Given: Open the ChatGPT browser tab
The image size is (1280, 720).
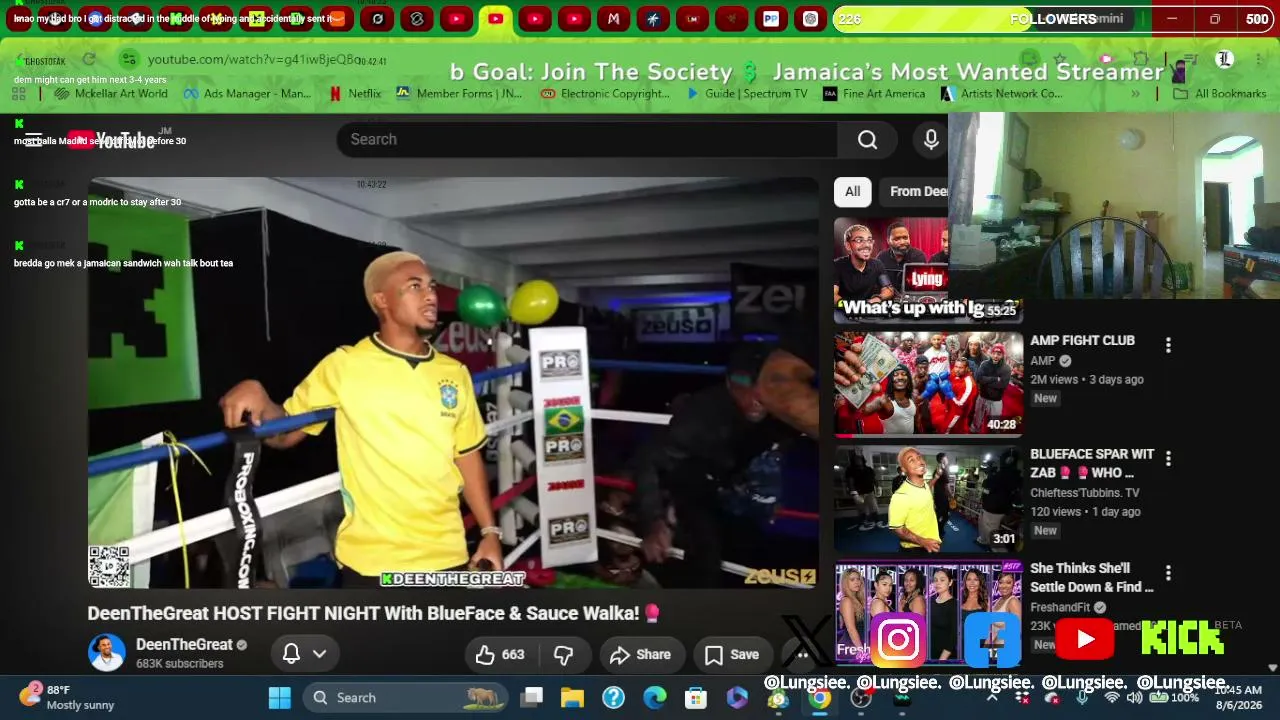Looking at the screenshot, I should tap(810, 19).
